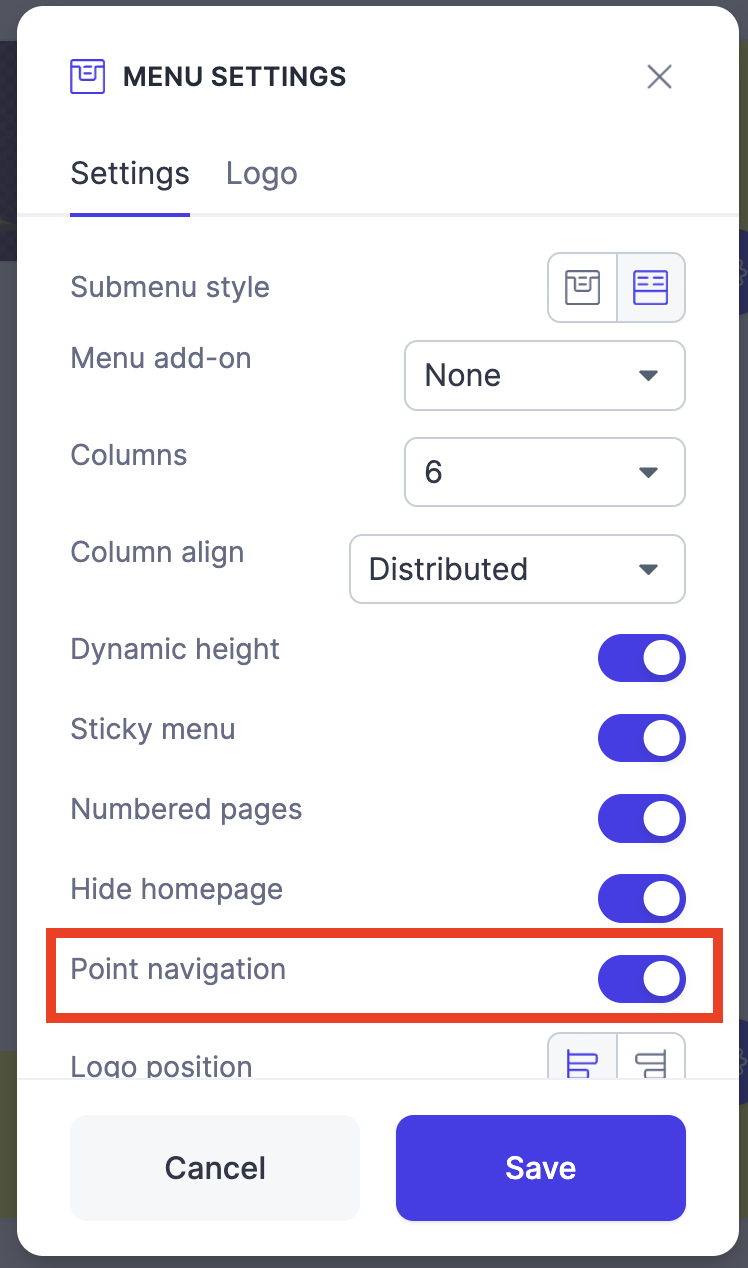The height and width of the screenshot is (1268, 748).
Task: Disable the Hide homepage switch
Action: pos(642,898)
